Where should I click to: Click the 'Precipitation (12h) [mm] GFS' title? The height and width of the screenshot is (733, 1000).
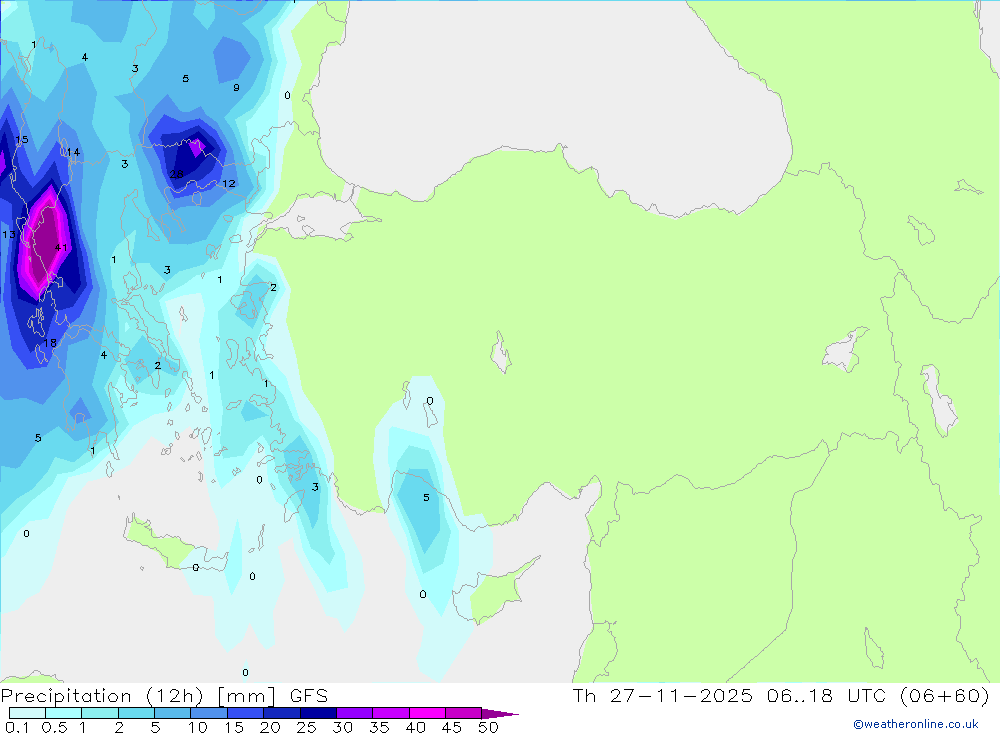[x=165, y=696]
